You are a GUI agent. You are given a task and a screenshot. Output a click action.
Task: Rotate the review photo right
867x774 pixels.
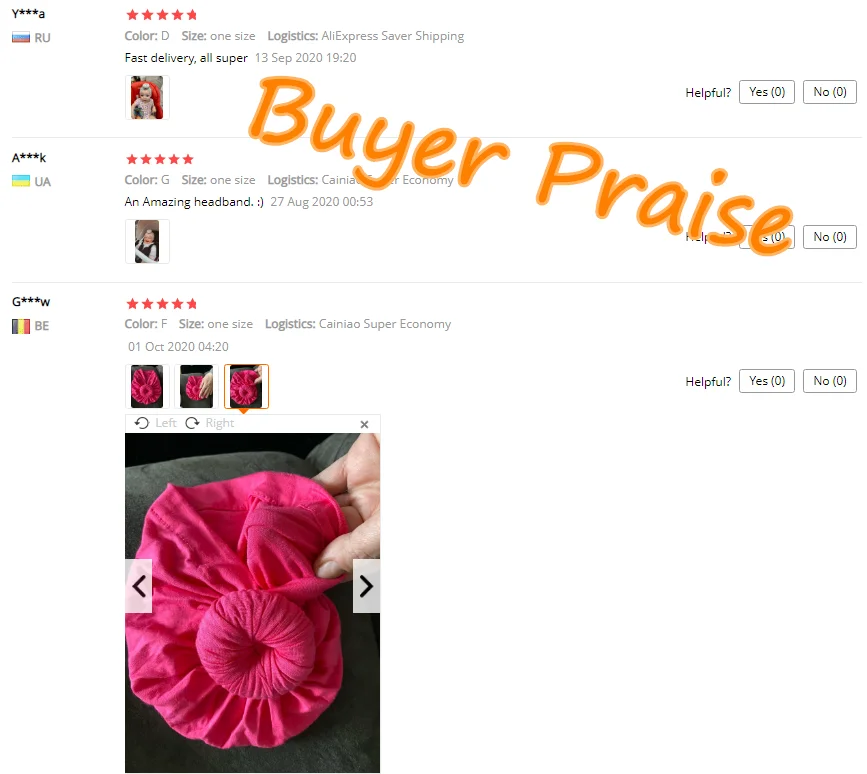[x=210, y=423]
